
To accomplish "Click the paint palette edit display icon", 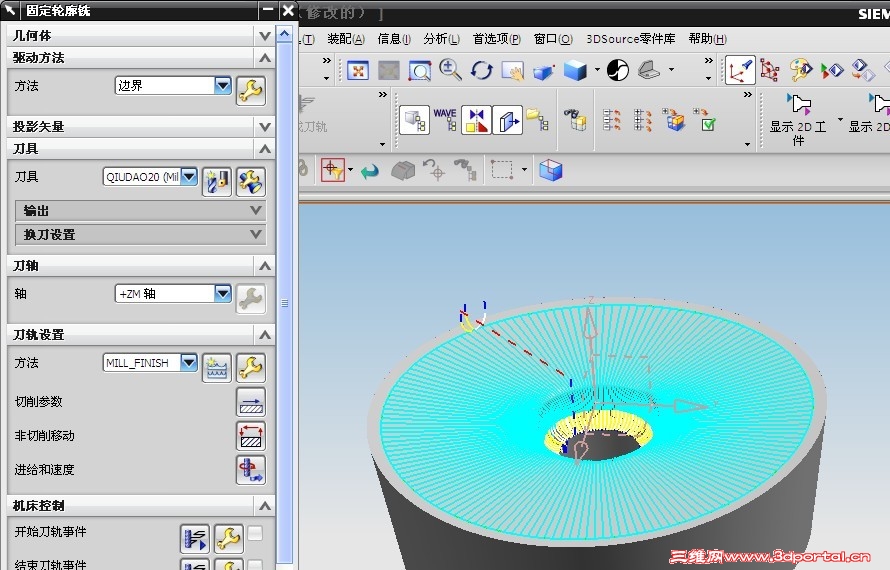I will [x=800, y=70].
